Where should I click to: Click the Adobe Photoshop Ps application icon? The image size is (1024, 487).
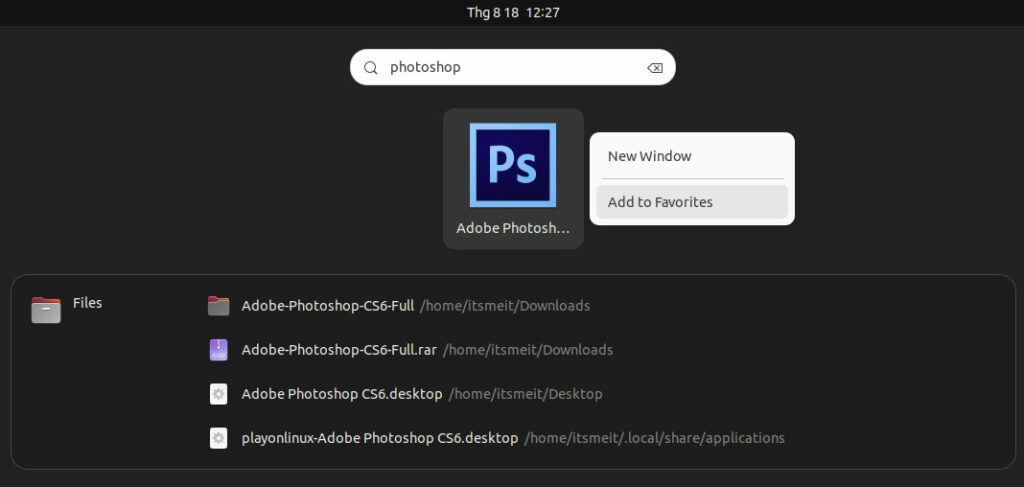pyautogui.click(x=512, y=165)
